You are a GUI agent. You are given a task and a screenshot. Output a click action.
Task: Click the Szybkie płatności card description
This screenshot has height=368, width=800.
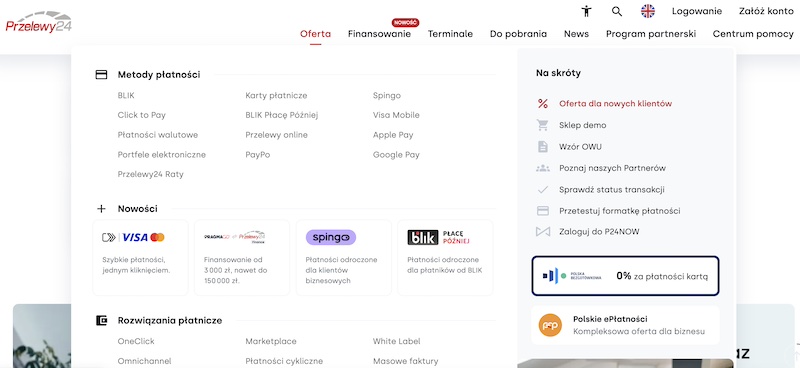point(136,265)
